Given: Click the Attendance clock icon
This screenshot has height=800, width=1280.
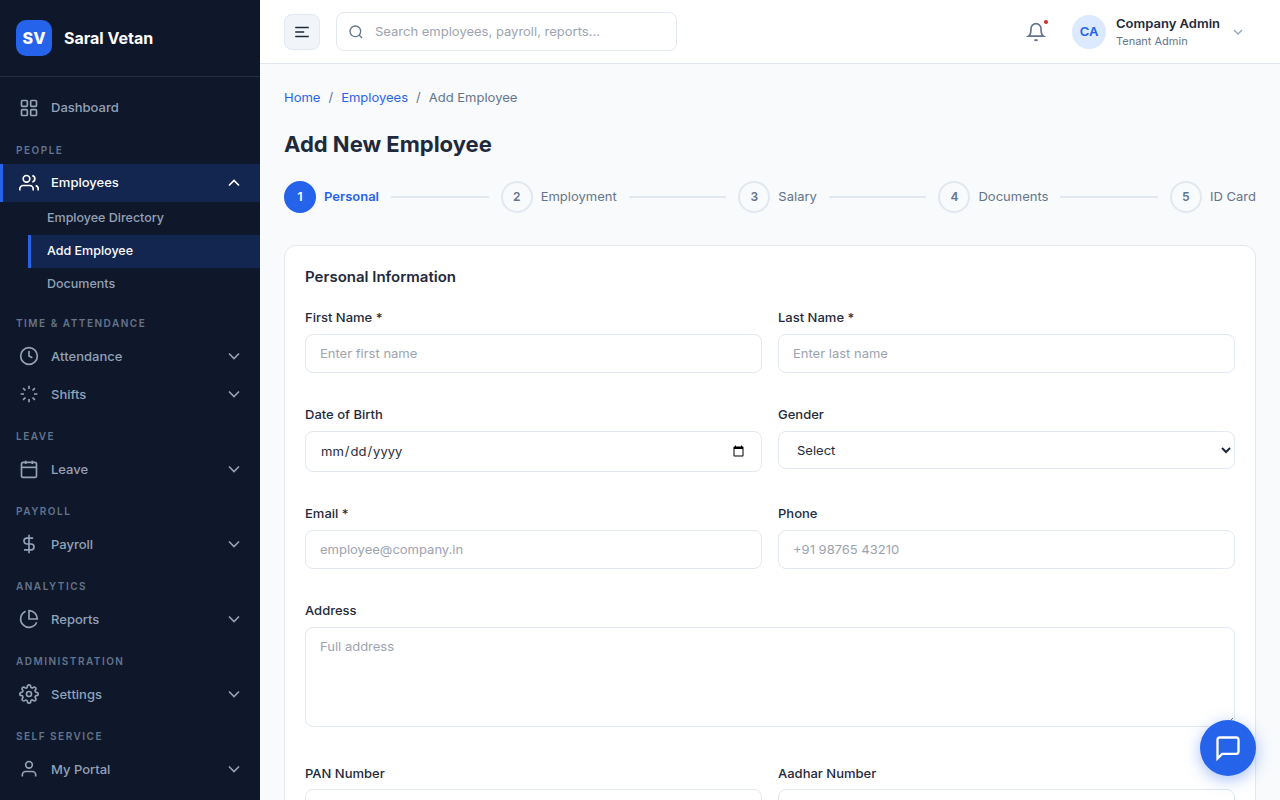Looking at the screenshot, I should pos(29,357).
